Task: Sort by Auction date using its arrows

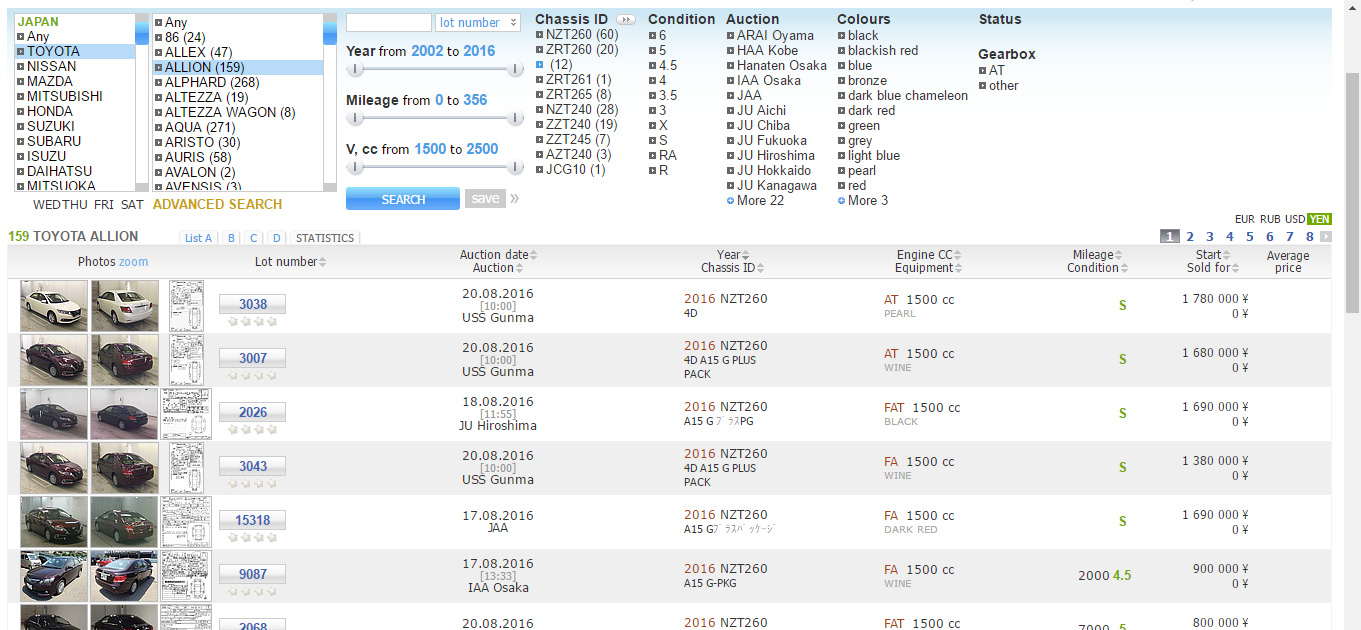Action: click(x=534, y=255)
